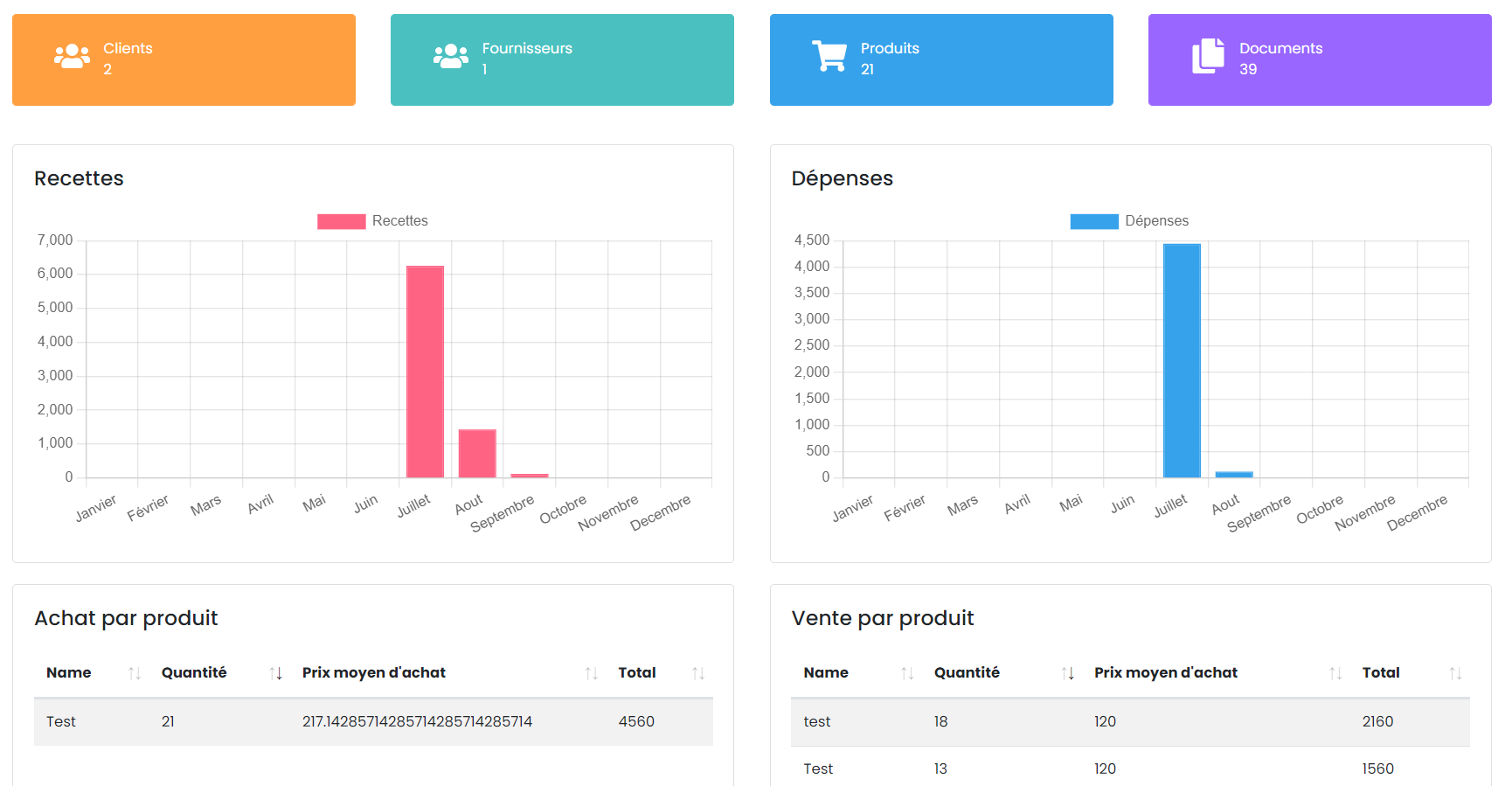The width and height of the screenshot is (1512, 786).
Task: Sort Achat table by Name arrows icon
Action: [135, 673]
